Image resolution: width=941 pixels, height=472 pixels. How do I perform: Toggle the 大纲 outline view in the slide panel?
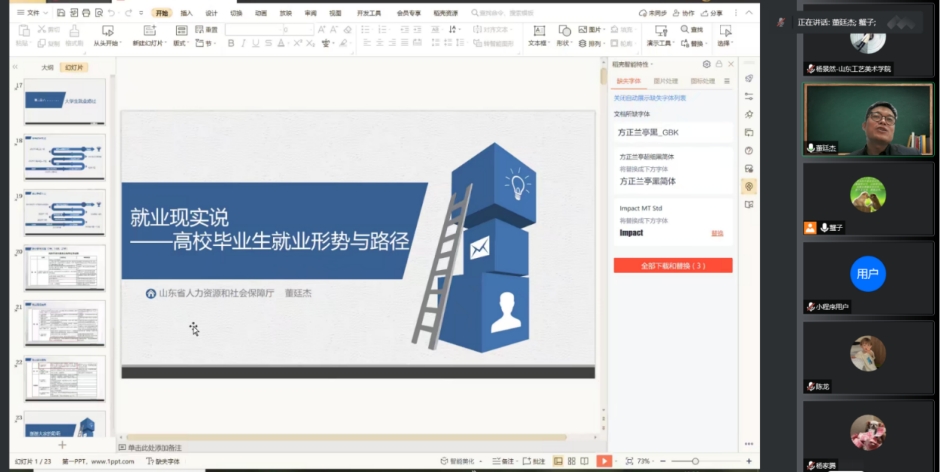coord(47,68)
